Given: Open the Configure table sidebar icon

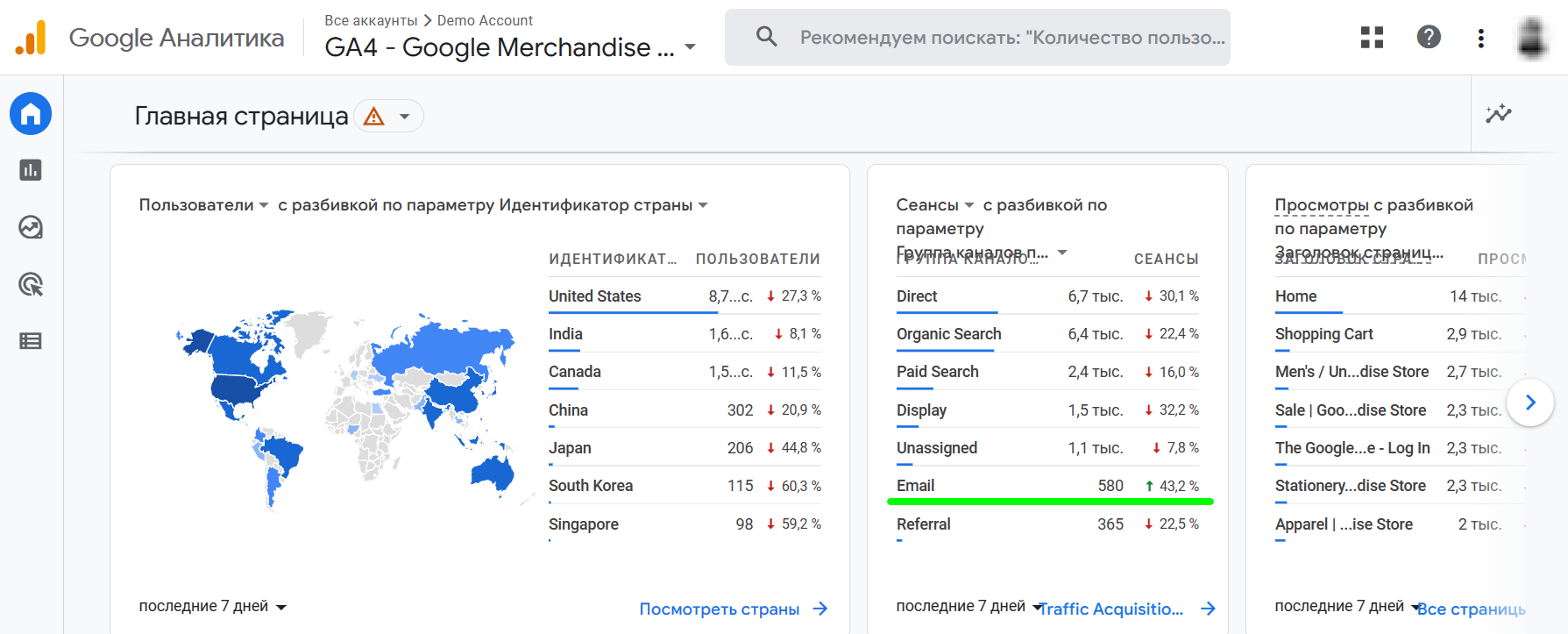Looking at the screenshot, I should (x=31, y=341).
